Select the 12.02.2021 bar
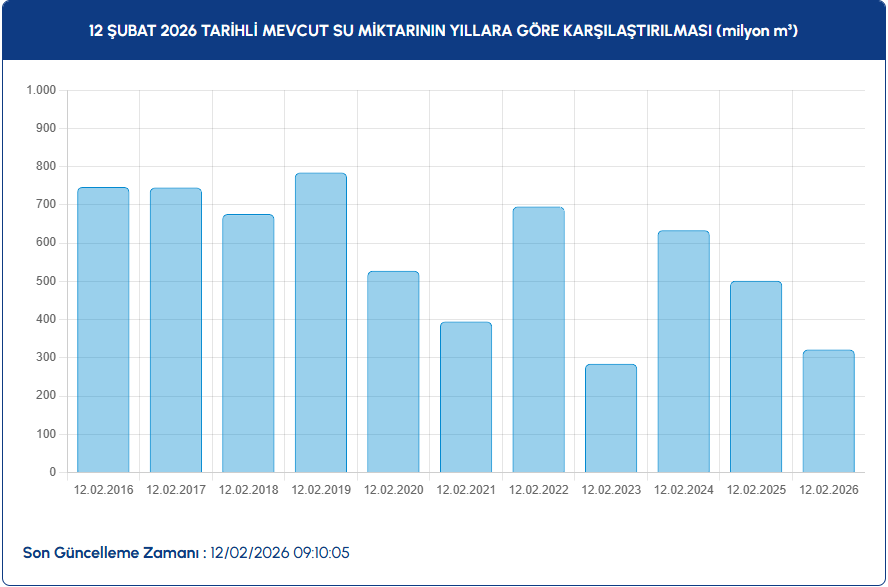Image resolution: width=888 pixels, height=587 pixels. 466,397
